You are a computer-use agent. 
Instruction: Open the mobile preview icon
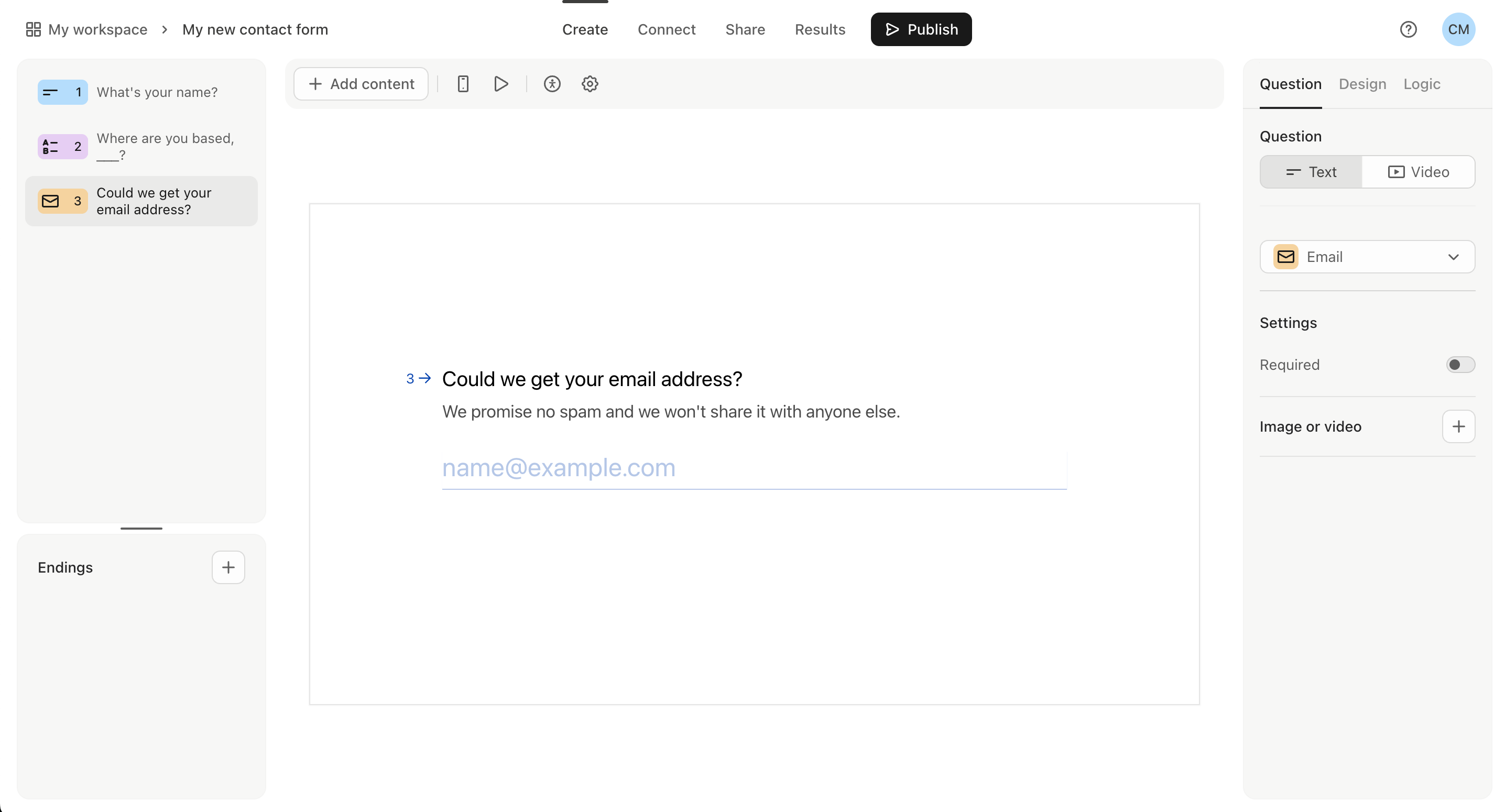(x=463, y=83)
